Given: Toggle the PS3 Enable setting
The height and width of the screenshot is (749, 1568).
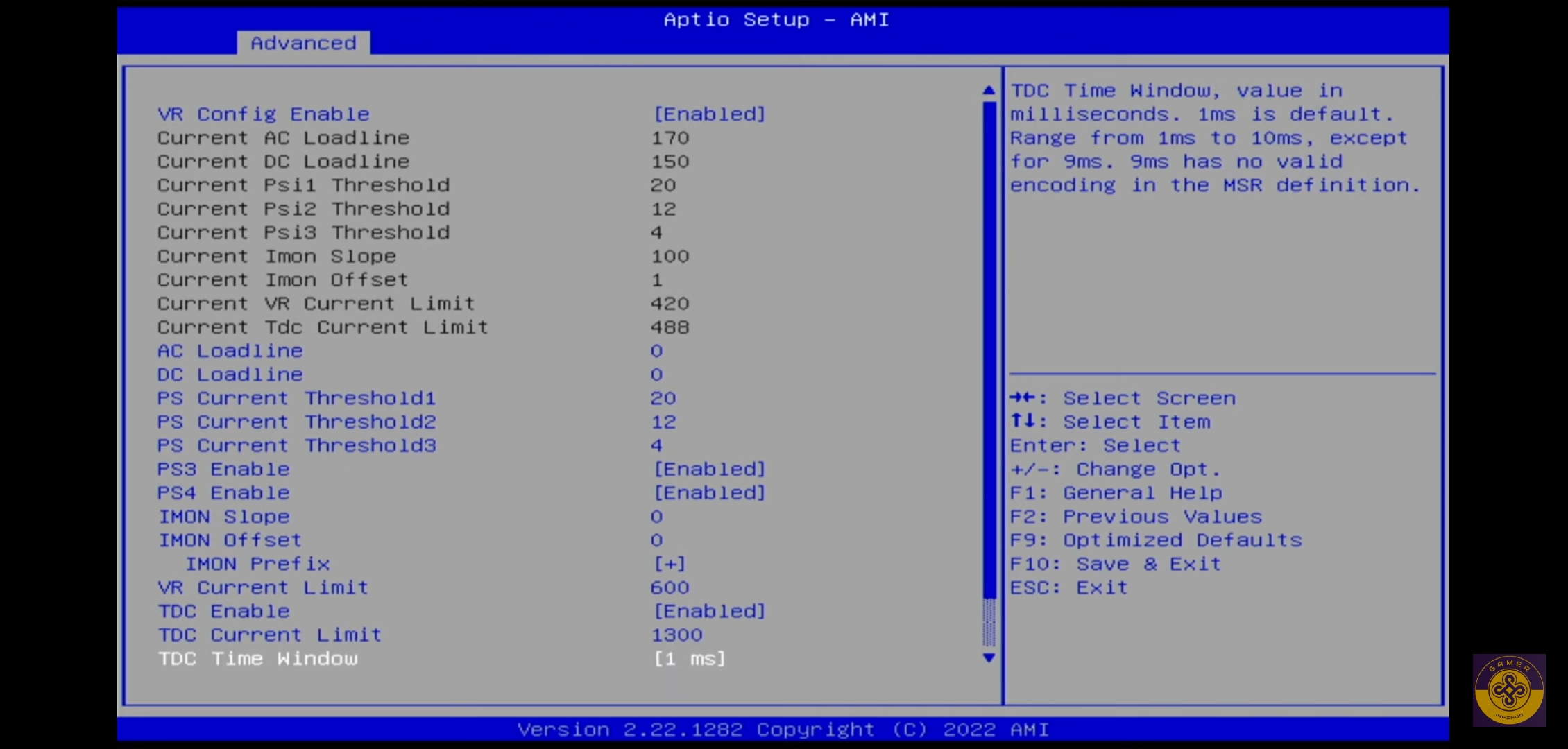Looking at the screenshot, I should pos(709,470).
